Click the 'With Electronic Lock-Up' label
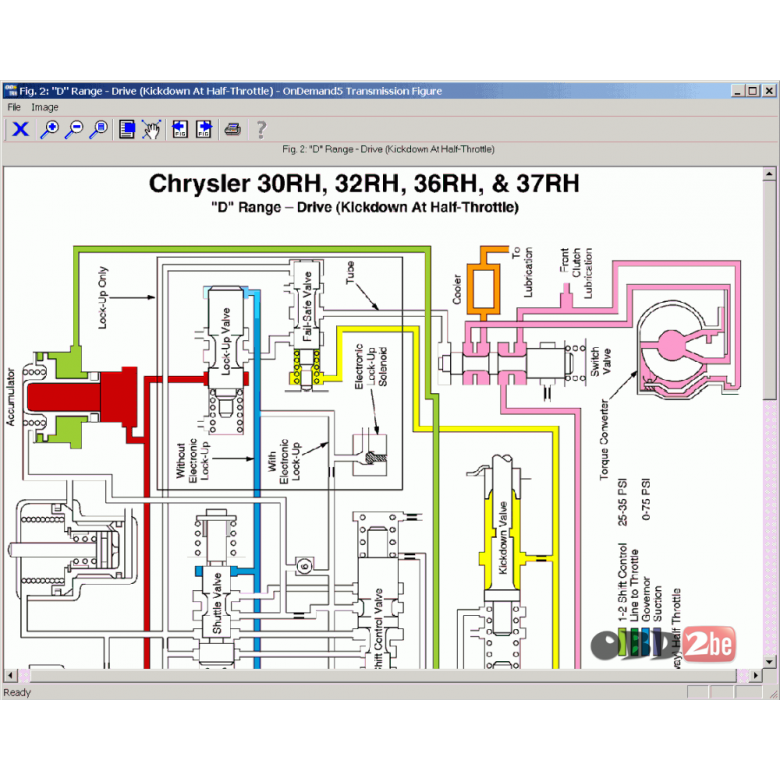 (x=284, y=461)
